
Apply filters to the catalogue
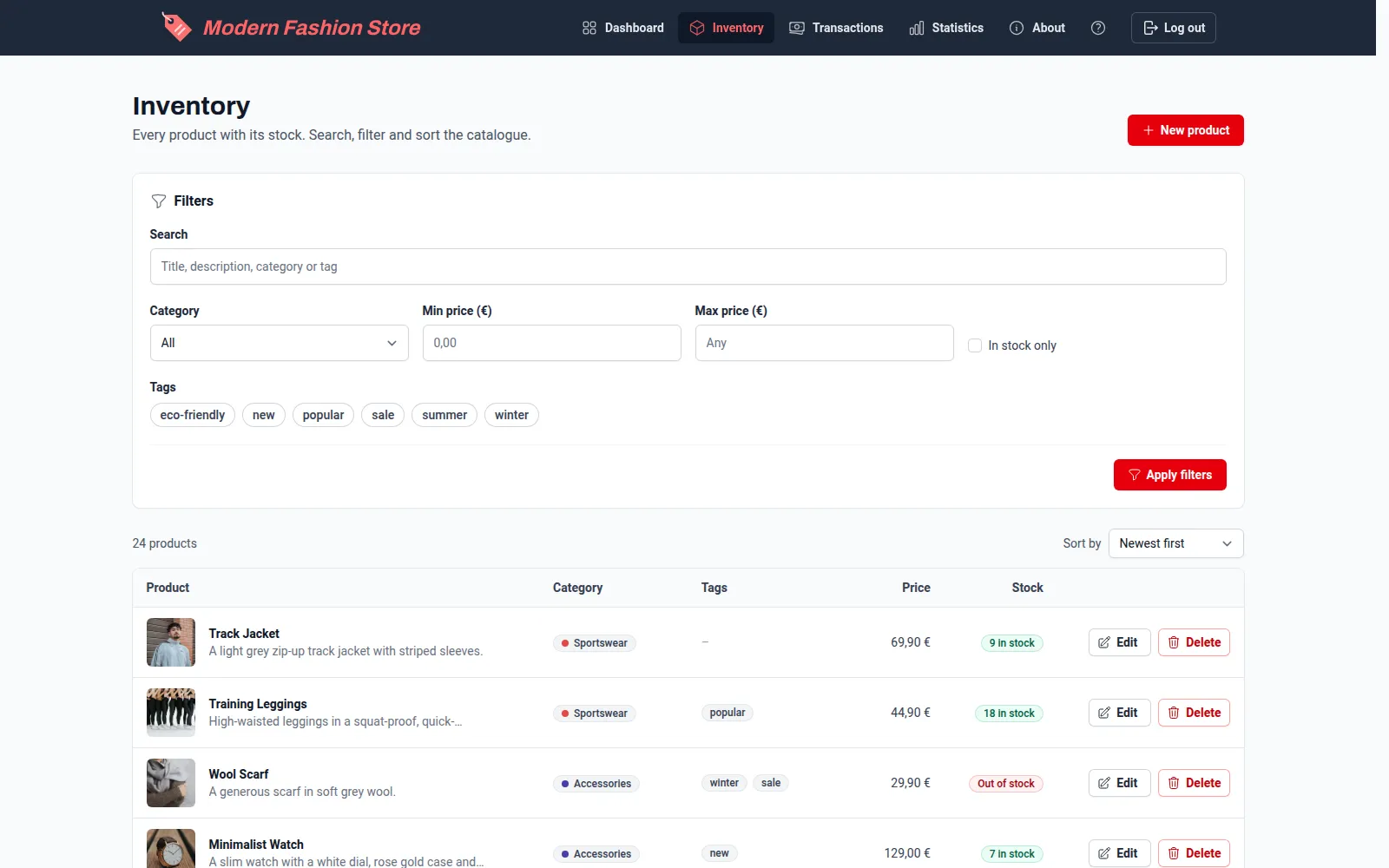(x=1170, y=475)
